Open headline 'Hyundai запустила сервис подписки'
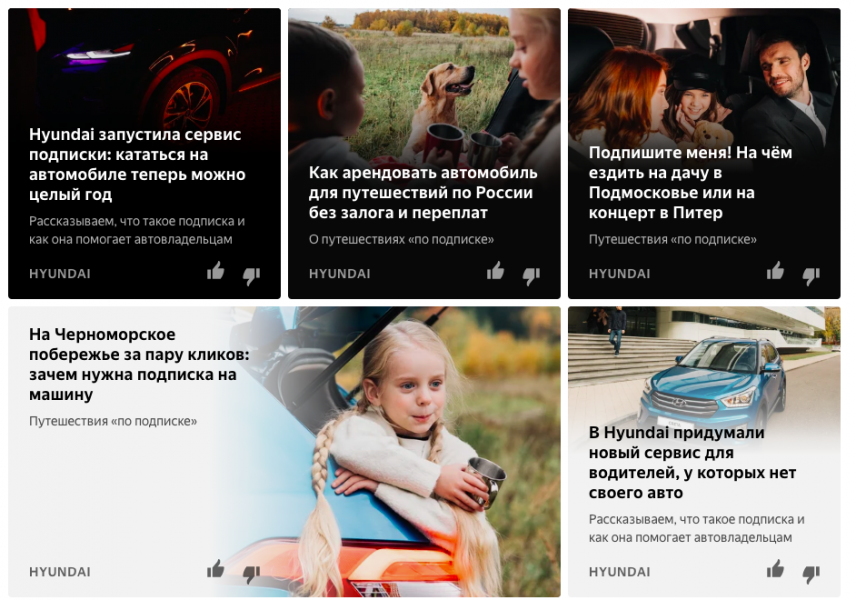This screenshot has width=856, height=600. pos(137,164)
